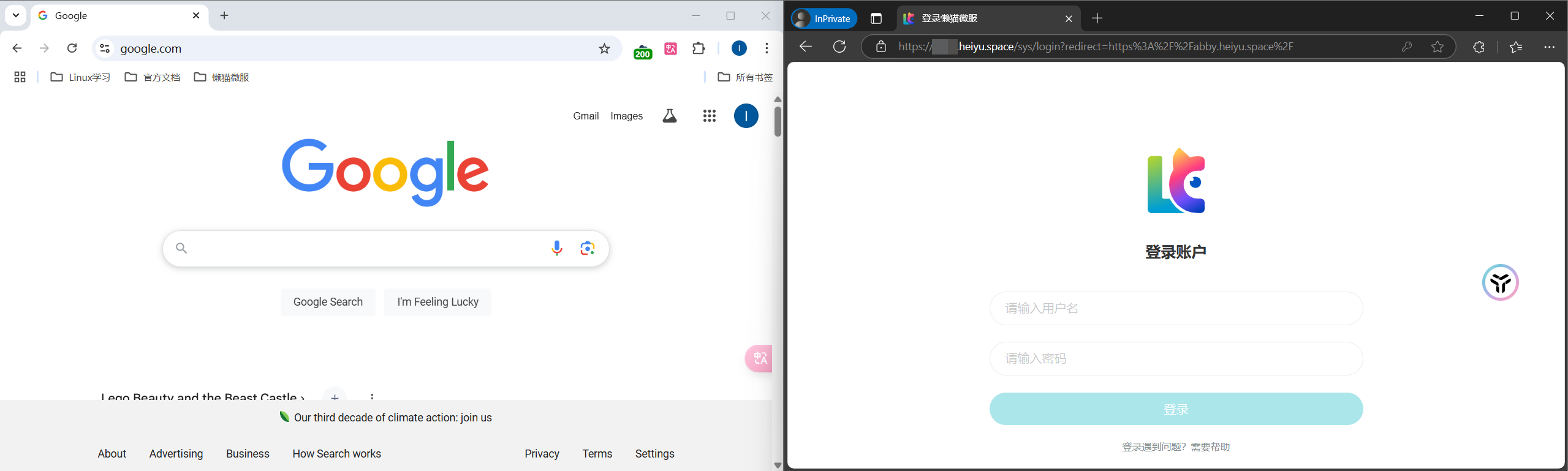
Task: Start voice search with the microphone
Action: (x=556, y=248)
